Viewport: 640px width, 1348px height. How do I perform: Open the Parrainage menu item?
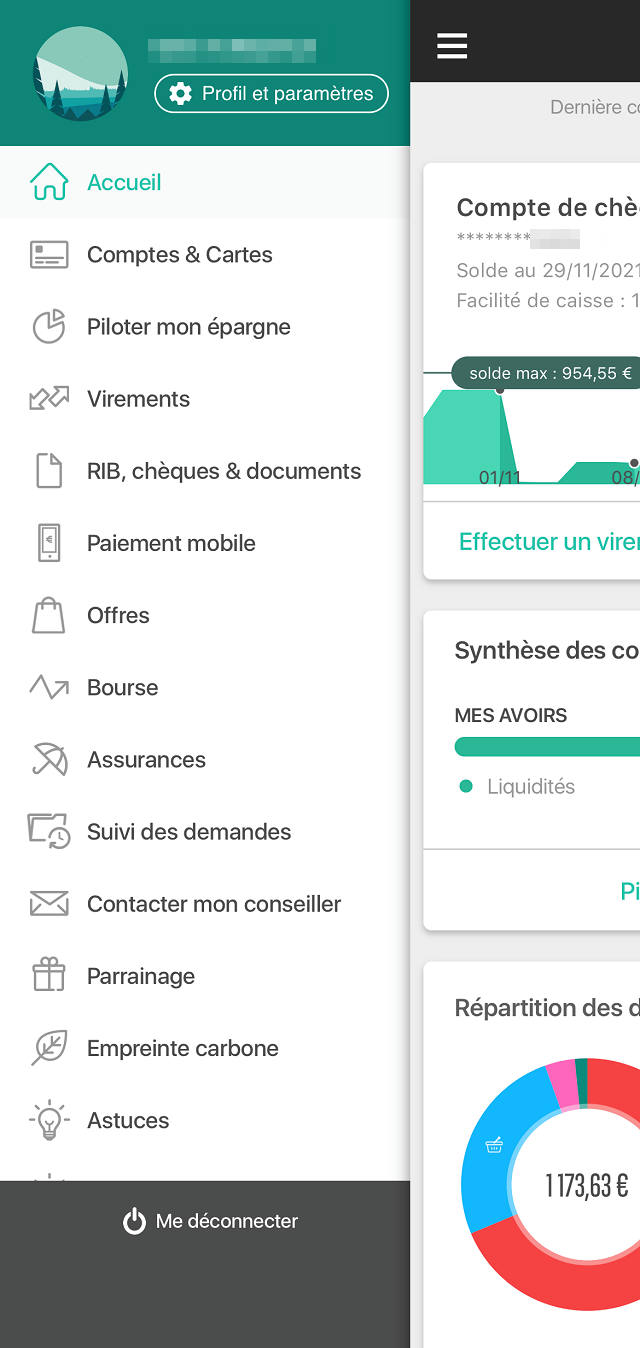[205, 976]
